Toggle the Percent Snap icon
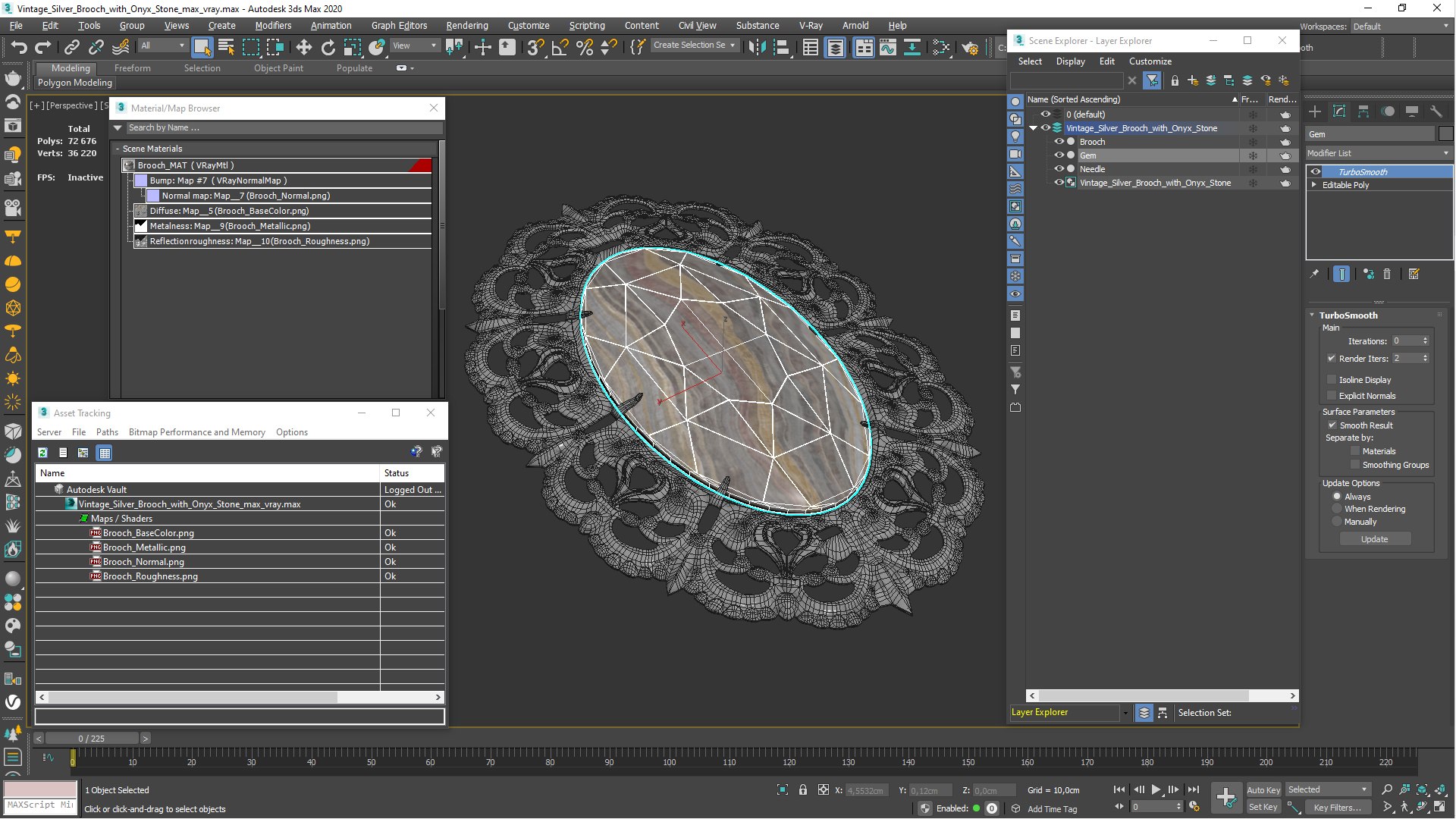 pos(585,47)
